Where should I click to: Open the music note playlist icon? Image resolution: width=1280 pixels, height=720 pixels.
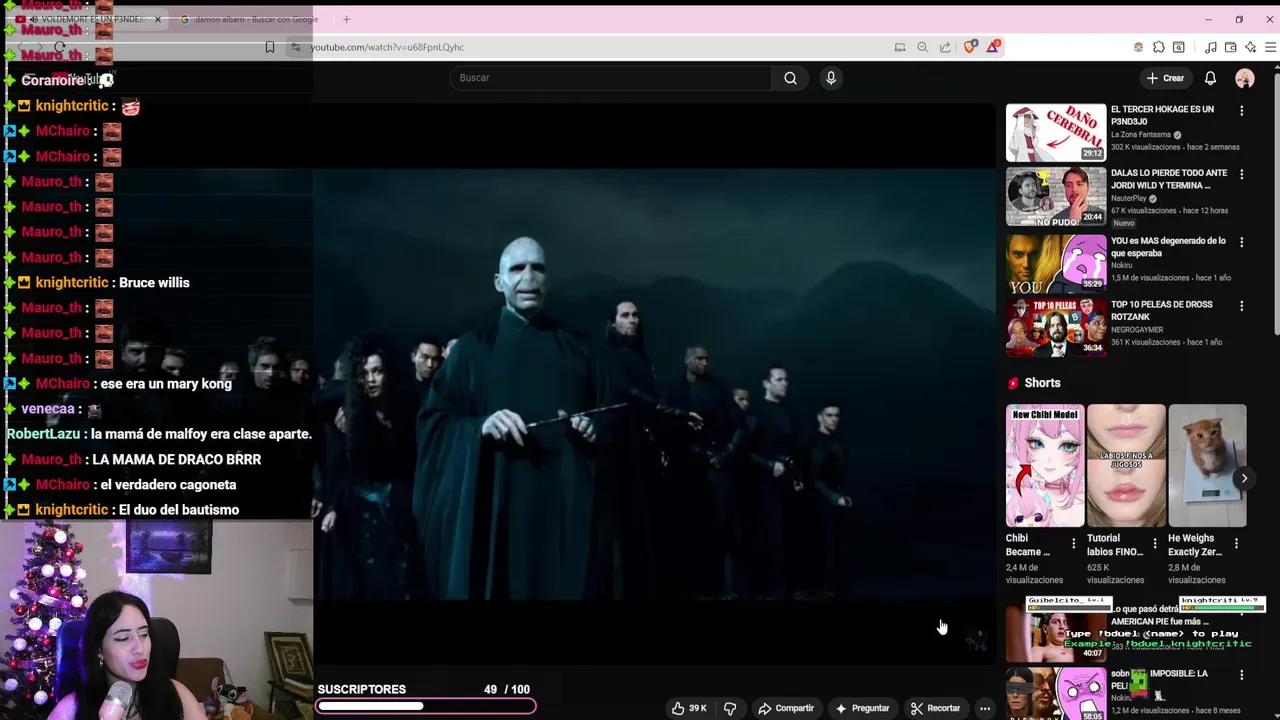(1211, 47)
